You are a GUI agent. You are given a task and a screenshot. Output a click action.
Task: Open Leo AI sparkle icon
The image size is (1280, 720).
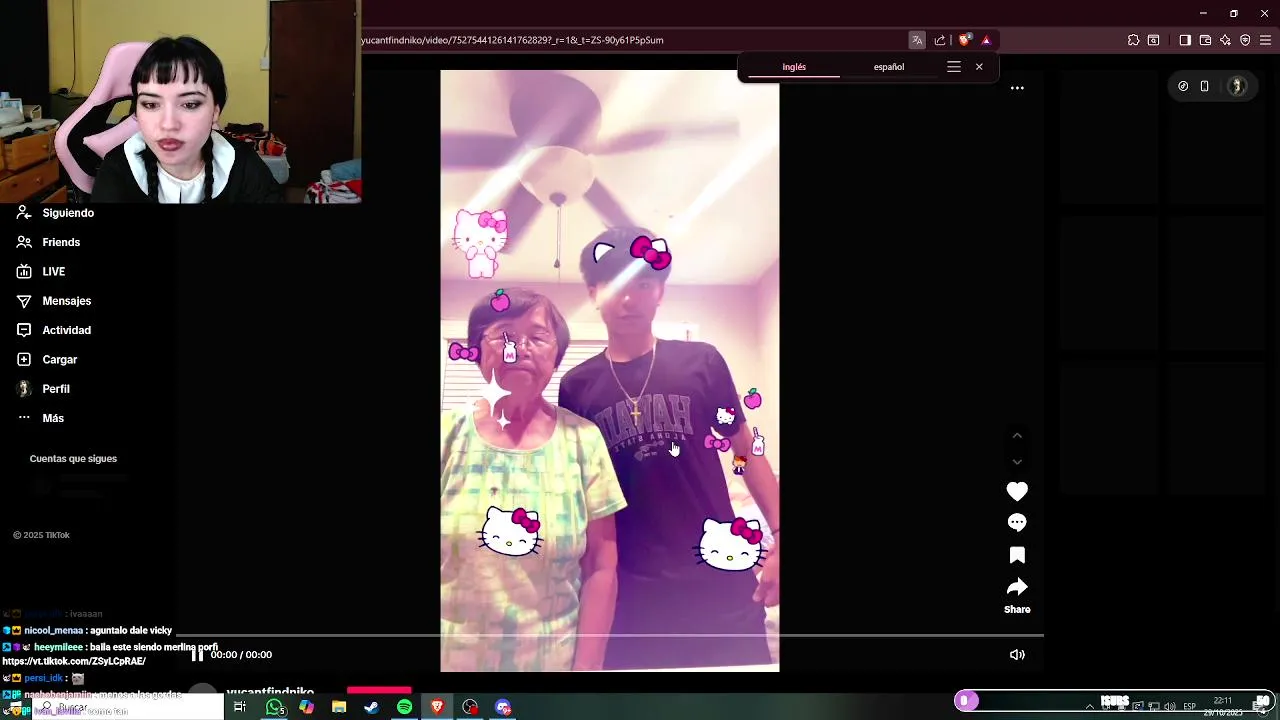point(1225,40)
